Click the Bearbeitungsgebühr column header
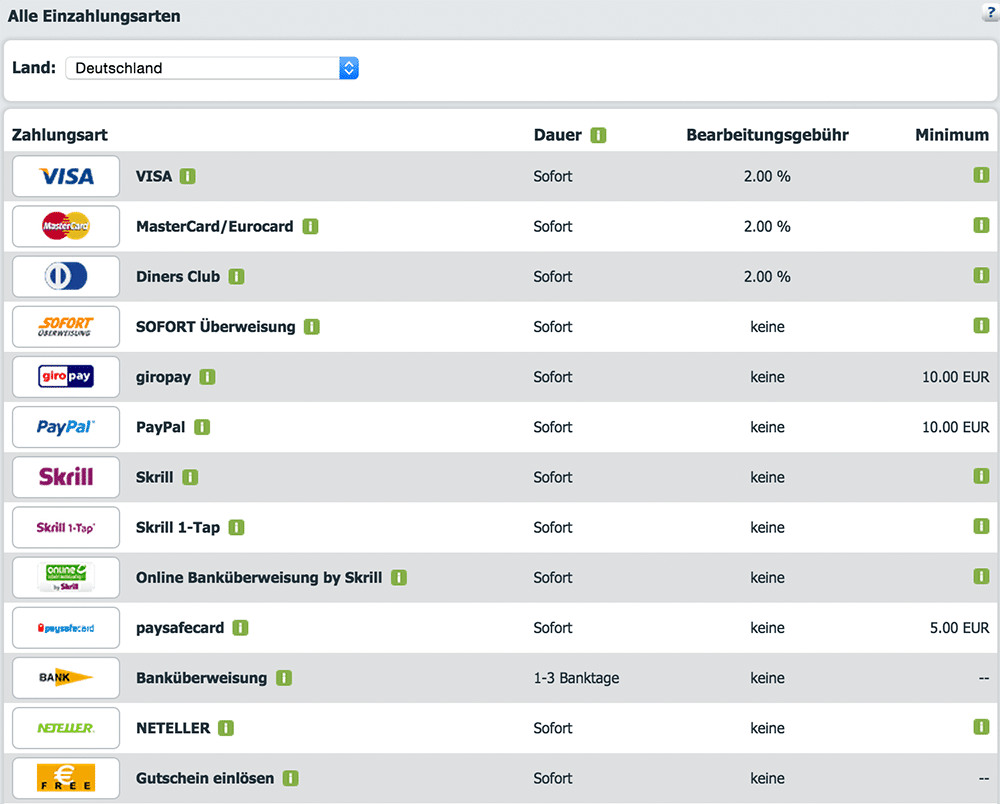Viewport: 1000px width, 804px height. (767, 135)
